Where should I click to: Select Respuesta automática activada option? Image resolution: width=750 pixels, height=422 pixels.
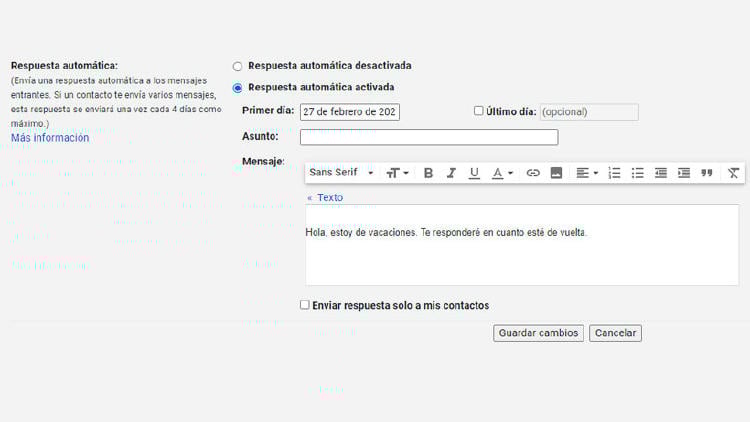237,88
